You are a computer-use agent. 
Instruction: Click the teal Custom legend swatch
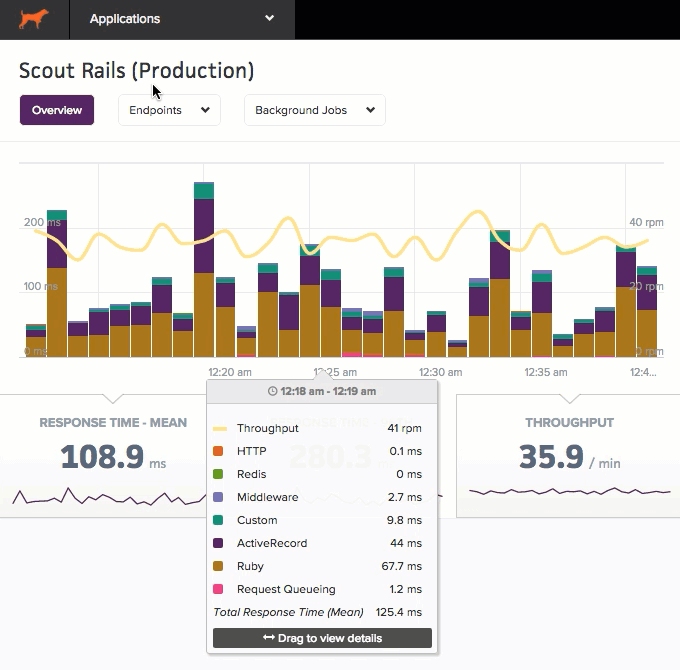(218, 520)
